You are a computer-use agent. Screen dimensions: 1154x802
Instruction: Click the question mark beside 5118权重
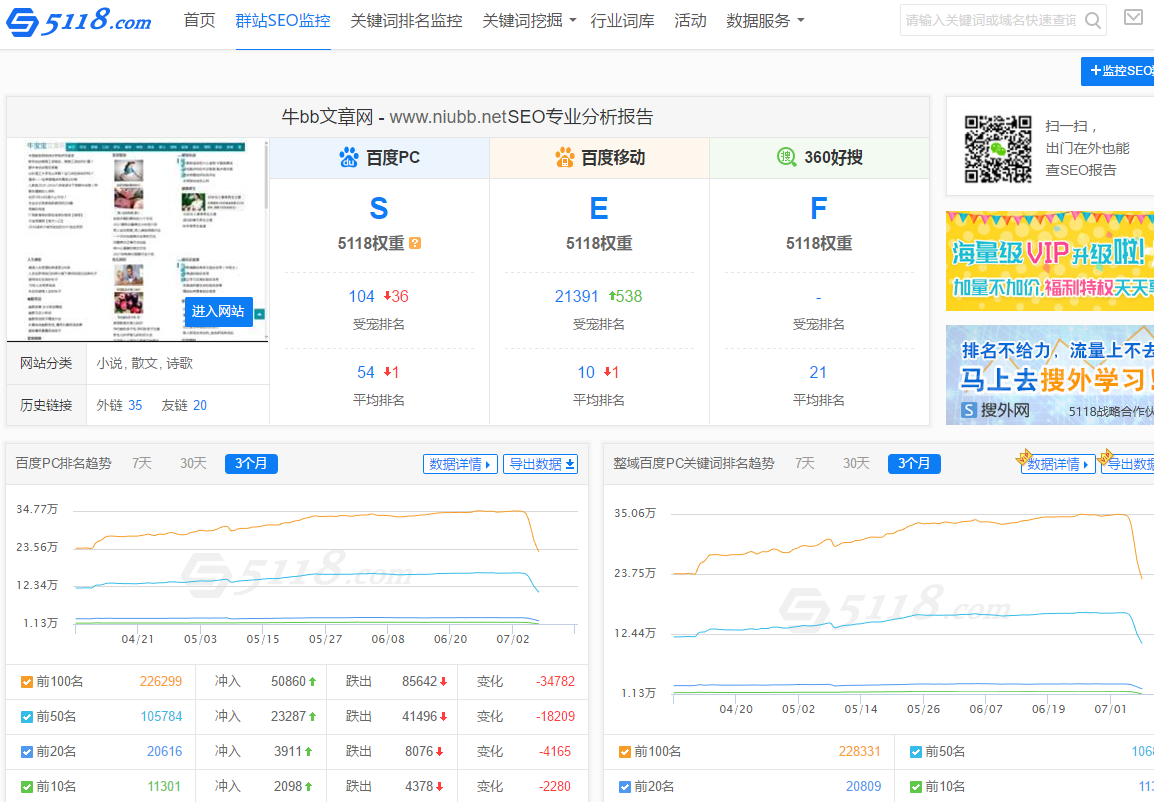(x=415, y=243)
